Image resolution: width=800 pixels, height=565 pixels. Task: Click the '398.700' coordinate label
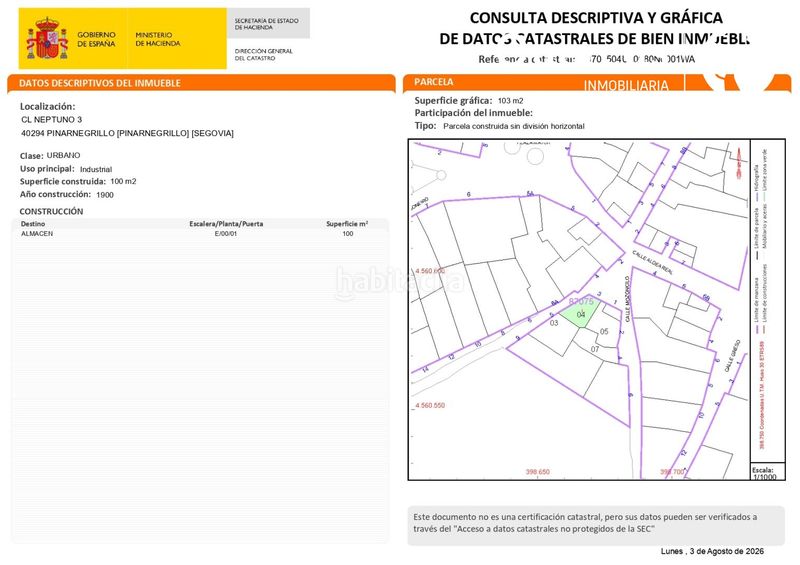pyautogui.click(x=672, y=472)
